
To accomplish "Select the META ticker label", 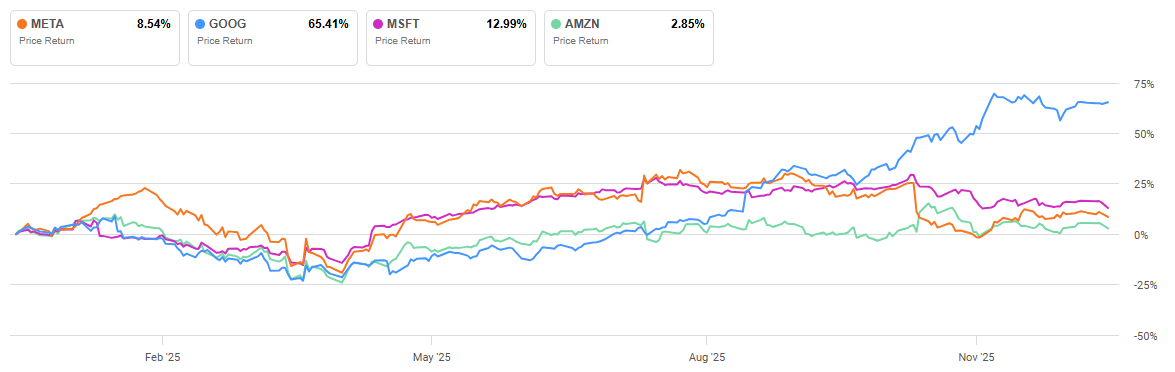I will click(46, 24).
